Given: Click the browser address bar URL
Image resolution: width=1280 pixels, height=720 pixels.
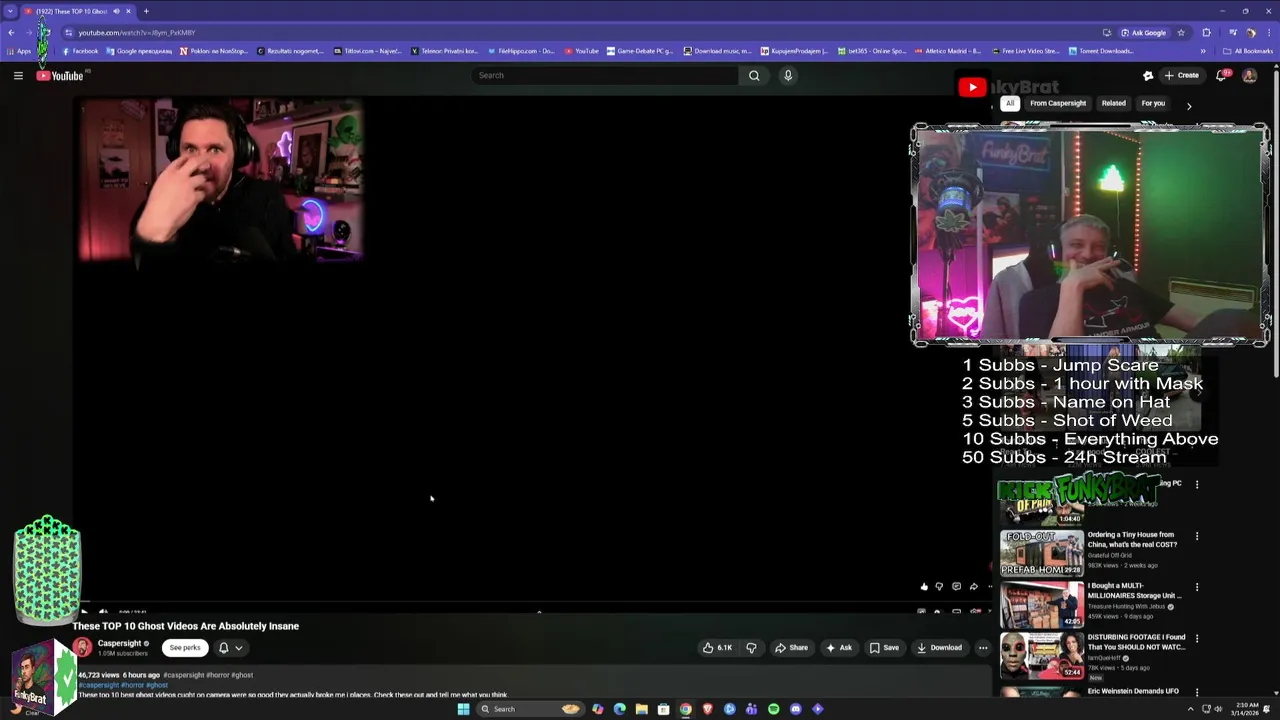Looking at the screenshot, I should click(137, 32).
